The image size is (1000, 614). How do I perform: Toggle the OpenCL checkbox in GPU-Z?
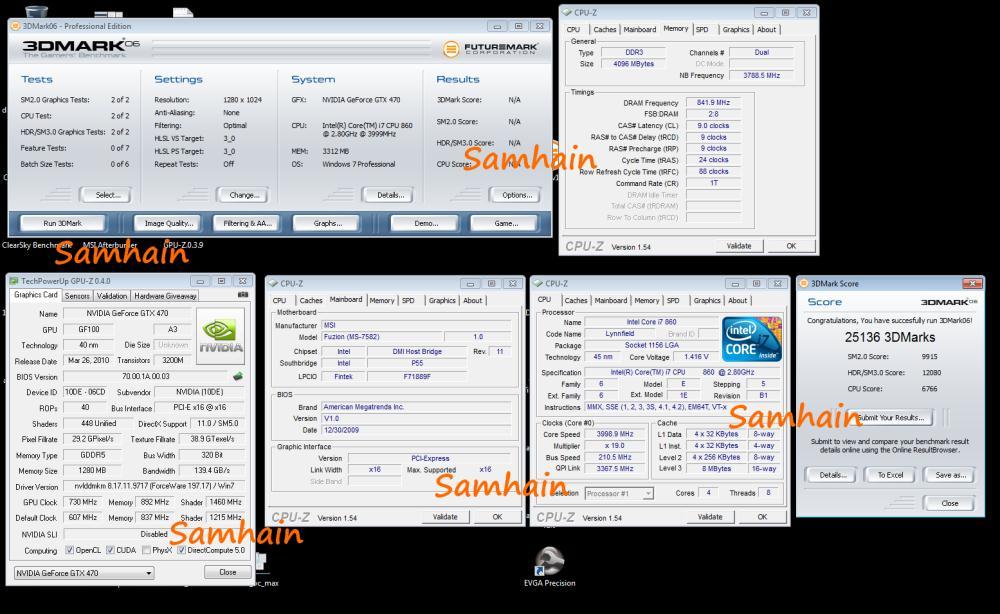pos(70,550)
